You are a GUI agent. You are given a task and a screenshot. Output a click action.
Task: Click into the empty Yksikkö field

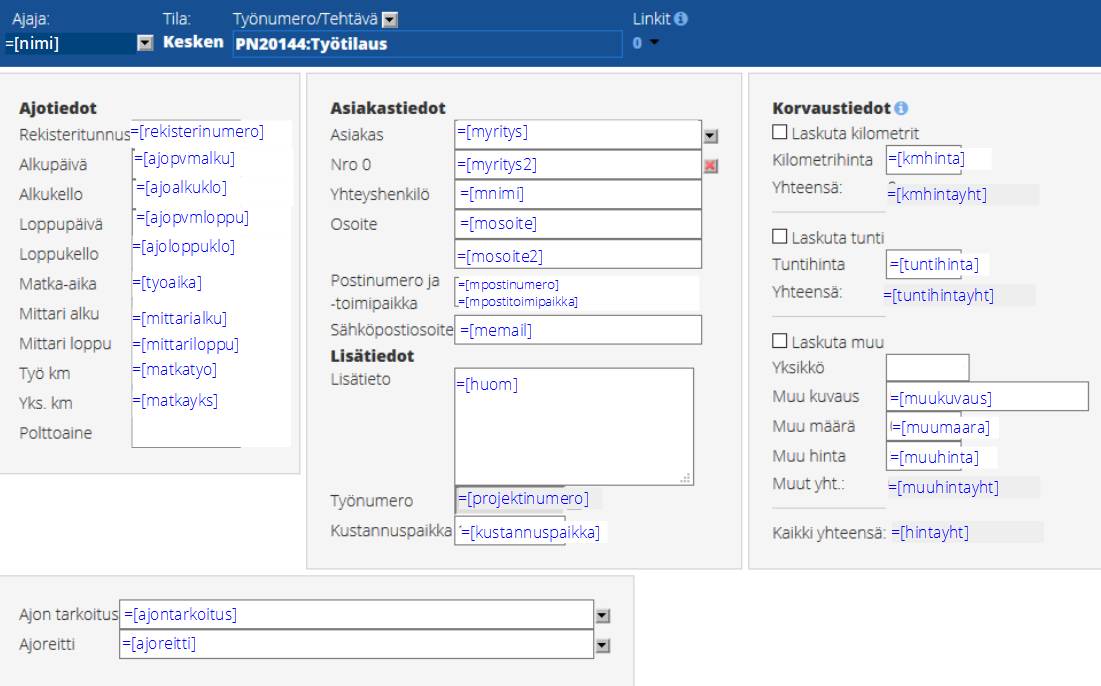(x=927, y=368)
